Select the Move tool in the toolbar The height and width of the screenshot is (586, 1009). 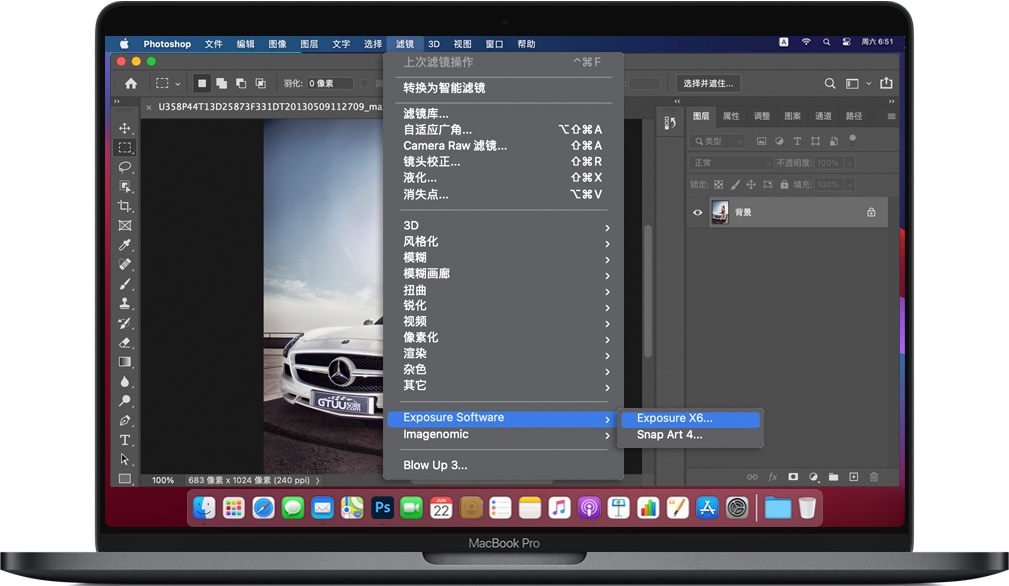coord(124,128)
